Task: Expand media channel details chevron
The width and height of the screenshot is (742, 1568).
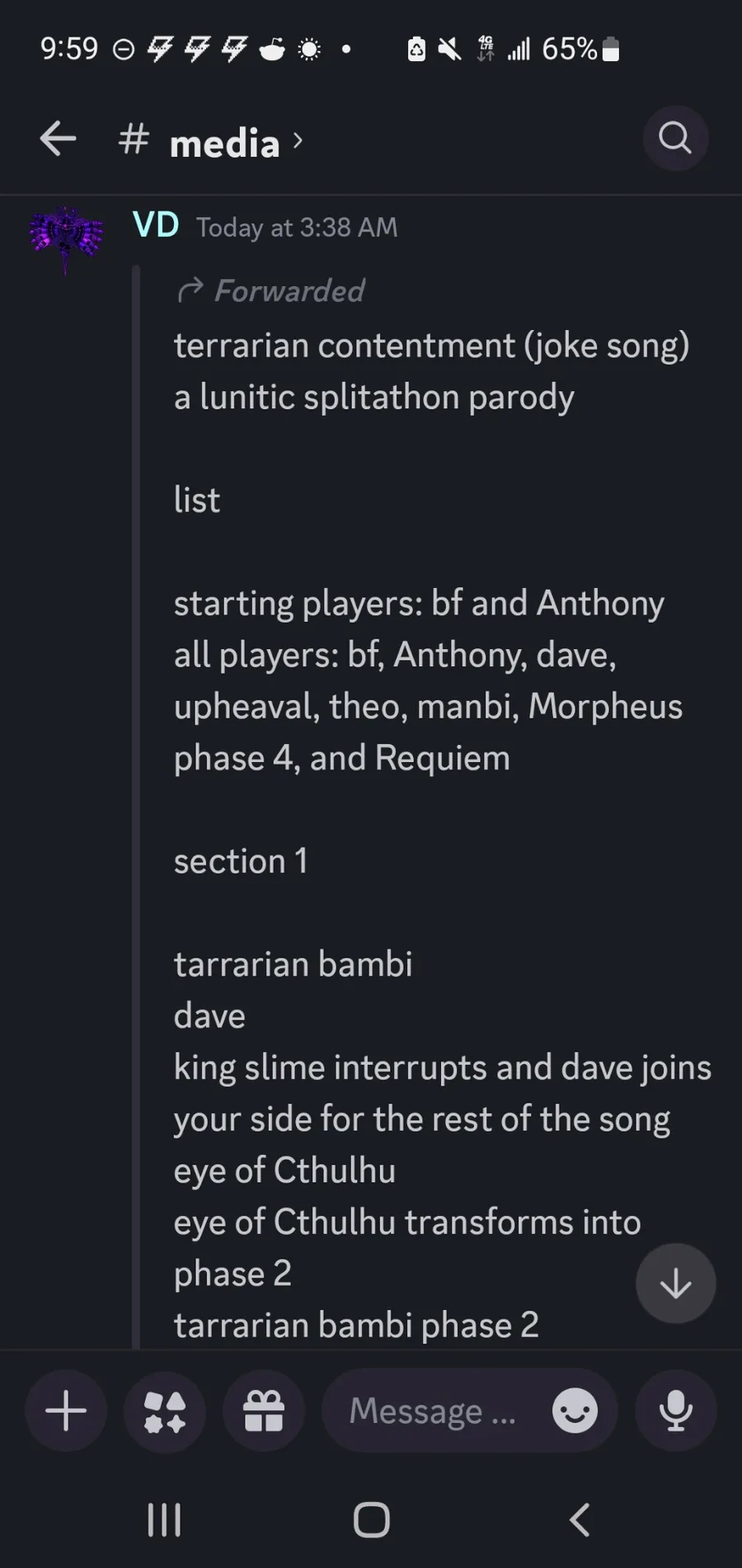Action: pos(298,141)
